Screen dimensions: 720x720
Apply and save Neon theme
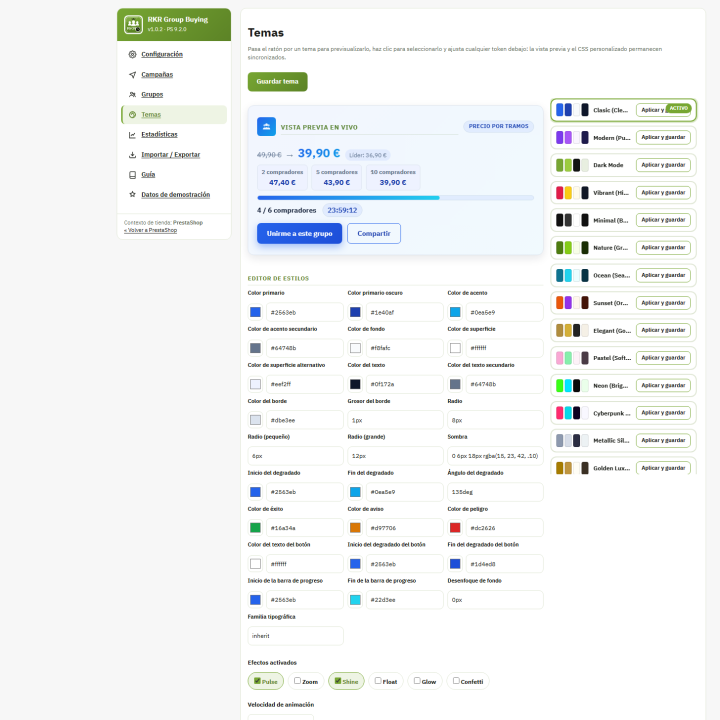pyautogui.click(x=663, y=385)
